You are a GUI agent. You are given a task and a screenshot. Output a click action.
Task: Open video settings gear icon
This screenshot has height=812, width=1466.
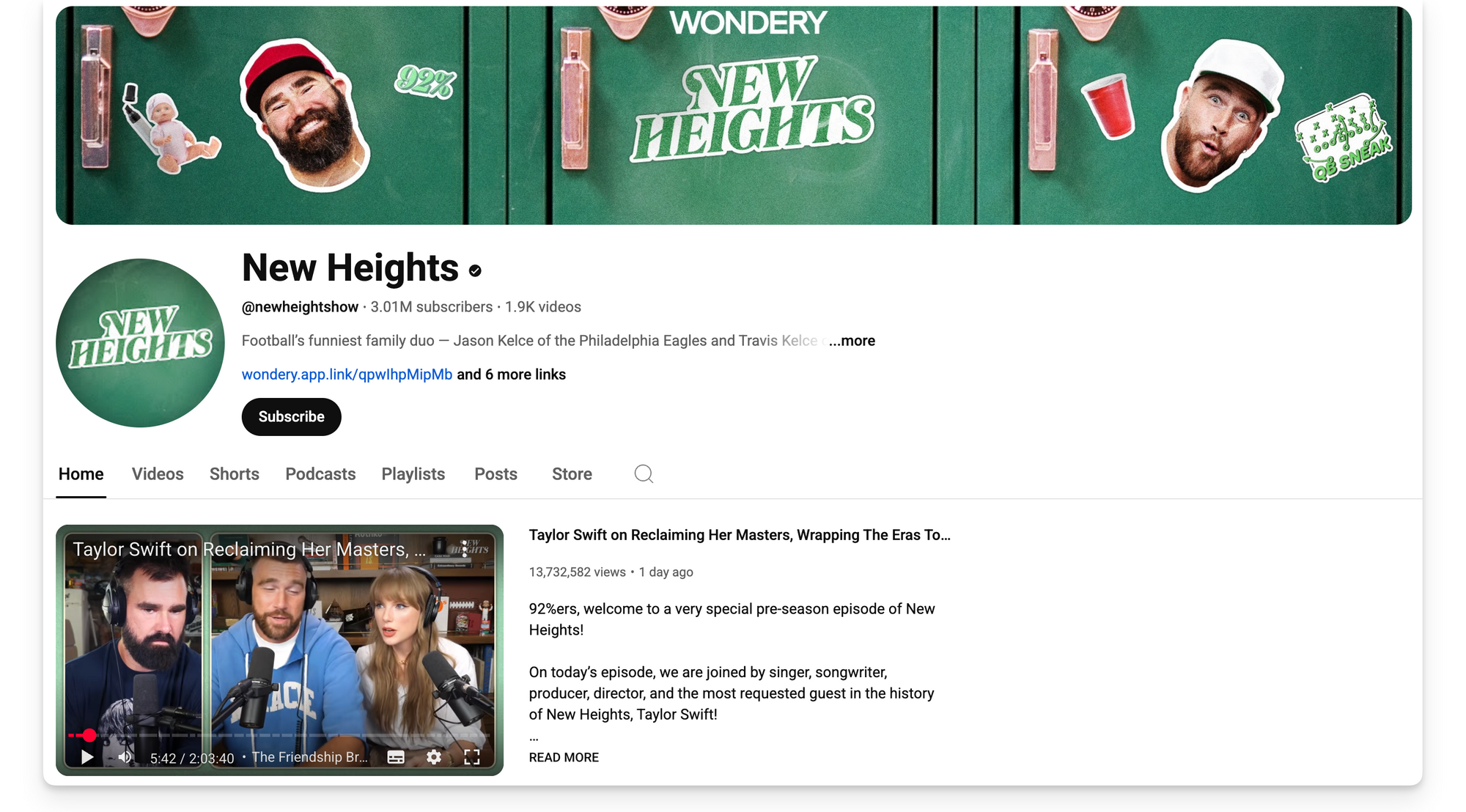coord(434,757)
